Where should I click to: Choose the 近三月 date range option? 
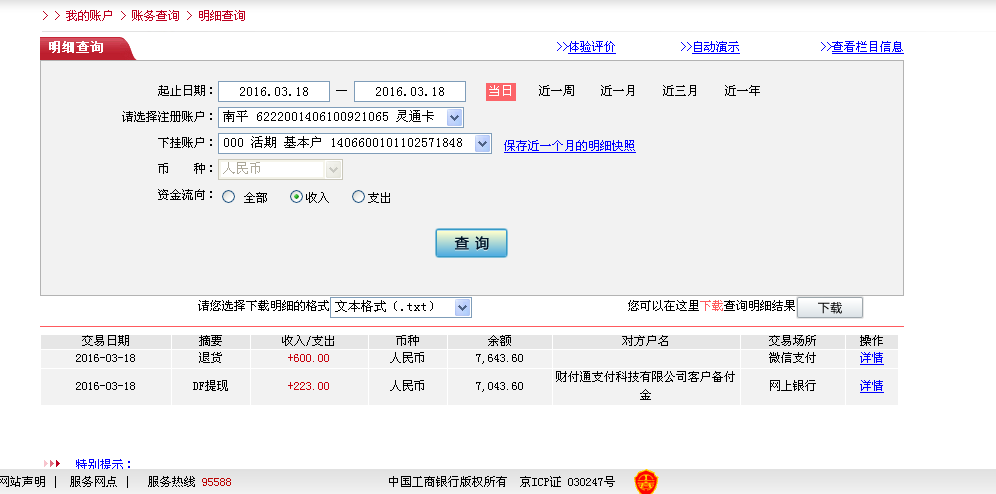[680, 91]
